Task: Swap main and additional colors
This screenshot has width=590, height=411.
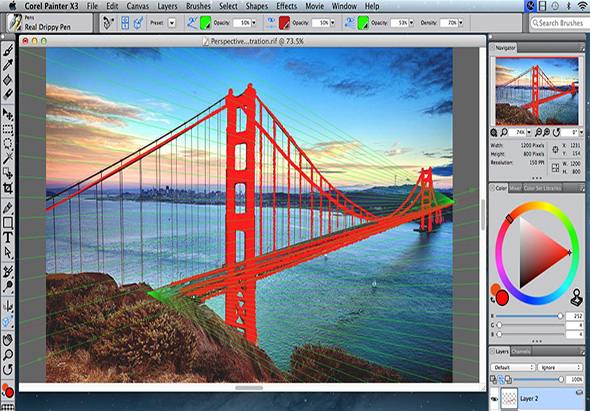Action: click(493, 300)
